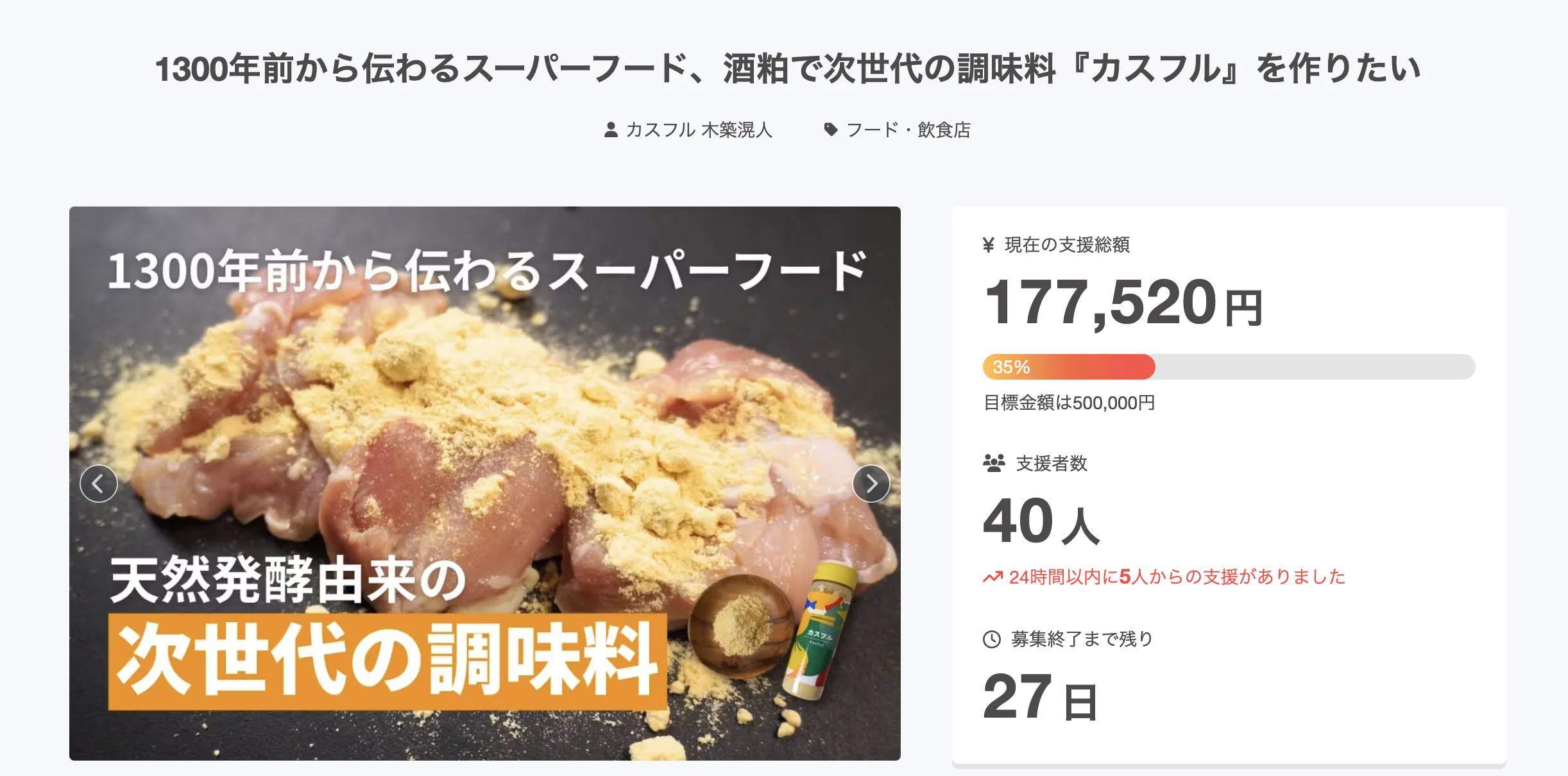The image size is (1568, 776).
Task: Click the project title heading at the top
Action: coord(787,69)
